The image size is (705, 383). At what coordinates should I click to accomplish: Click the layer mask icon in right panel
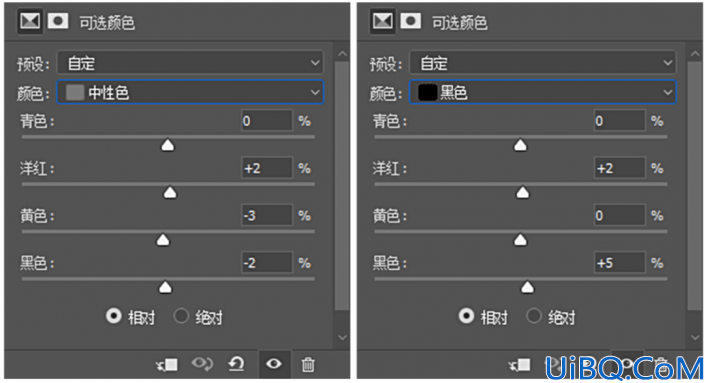410,21
